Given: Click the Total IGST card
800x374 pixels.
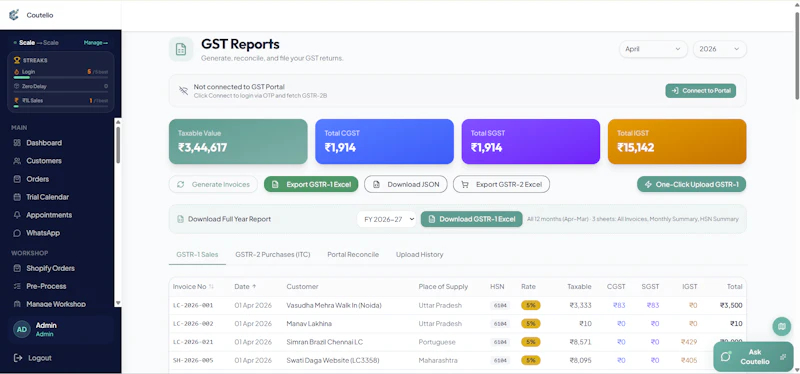Looking at the screenshot, I should coord(677,141).
